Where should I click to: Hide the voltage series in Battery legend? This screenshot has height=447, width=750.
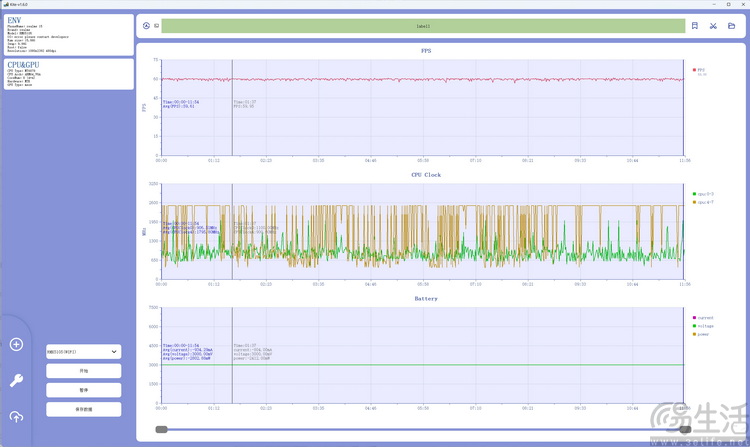[704, 325]
